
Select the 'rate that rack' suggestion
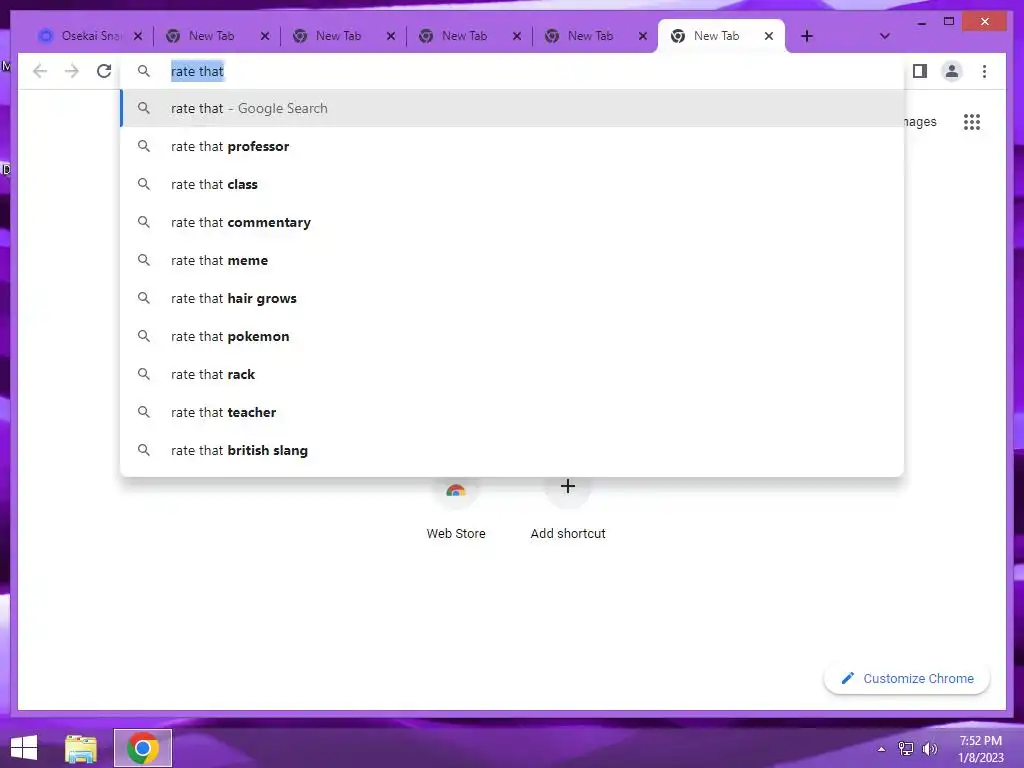pyautogui.click(x=513, y=374)
